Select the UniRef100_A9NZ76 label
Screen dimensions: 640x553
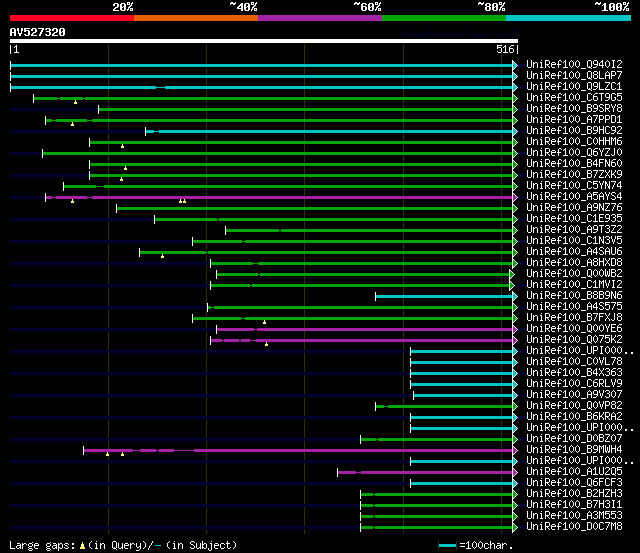pyautogui.click(x=574, y=208)
